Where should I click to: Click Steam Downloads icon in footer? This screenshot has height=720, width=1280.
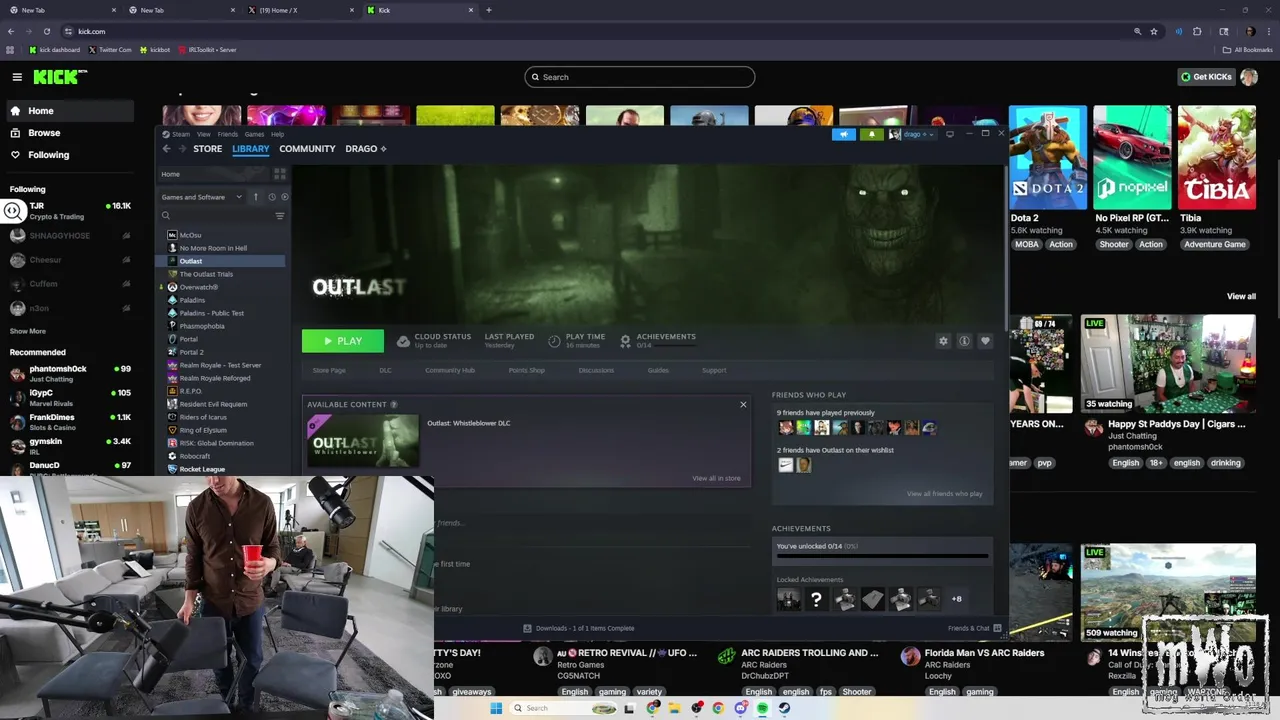click(x=528, y=628)
